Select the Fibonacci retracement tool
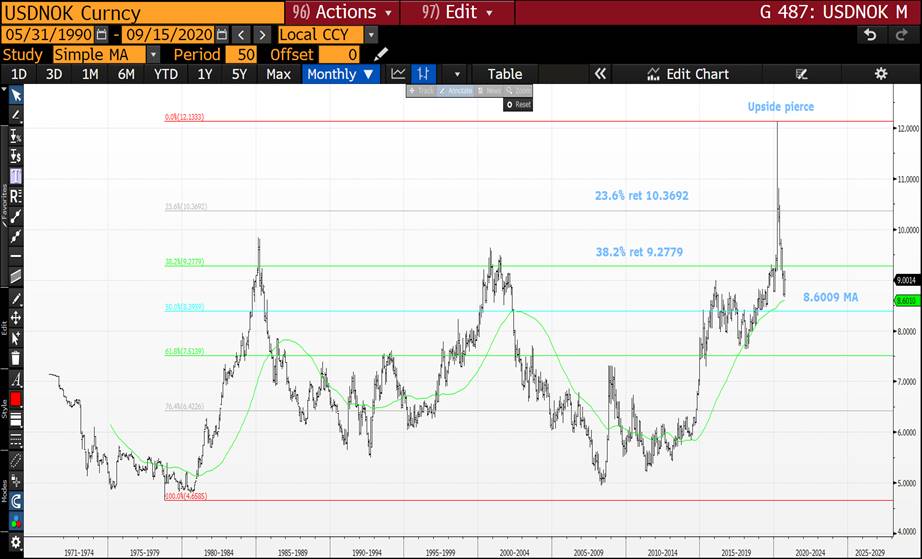Screen dimensions: 922x559 [16, 176]
